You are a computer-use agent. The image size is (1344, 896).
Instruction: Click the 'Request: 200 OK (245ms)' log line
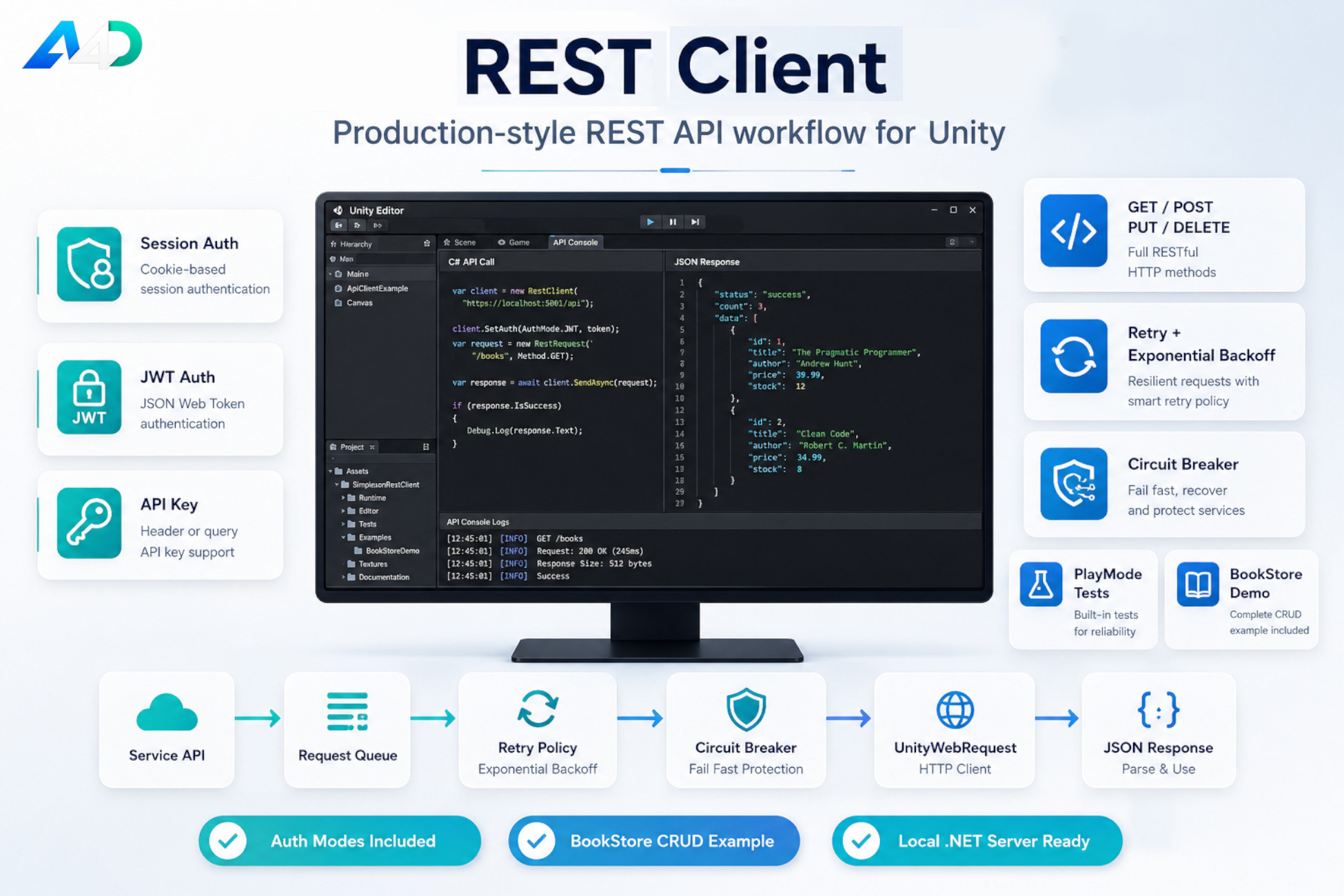[545, 551]
